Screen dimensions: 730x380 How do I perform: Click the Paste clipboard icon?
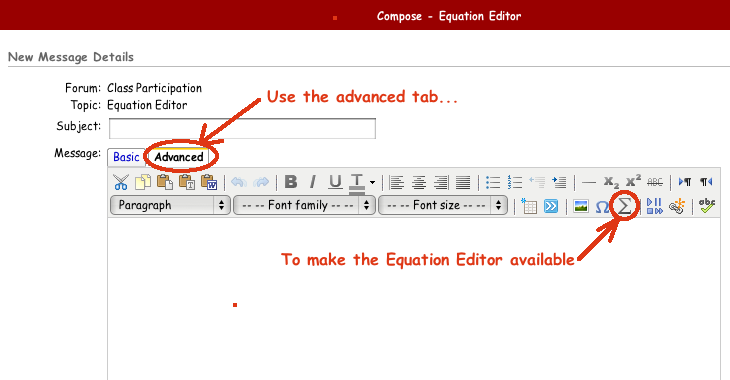click(165, 182)
